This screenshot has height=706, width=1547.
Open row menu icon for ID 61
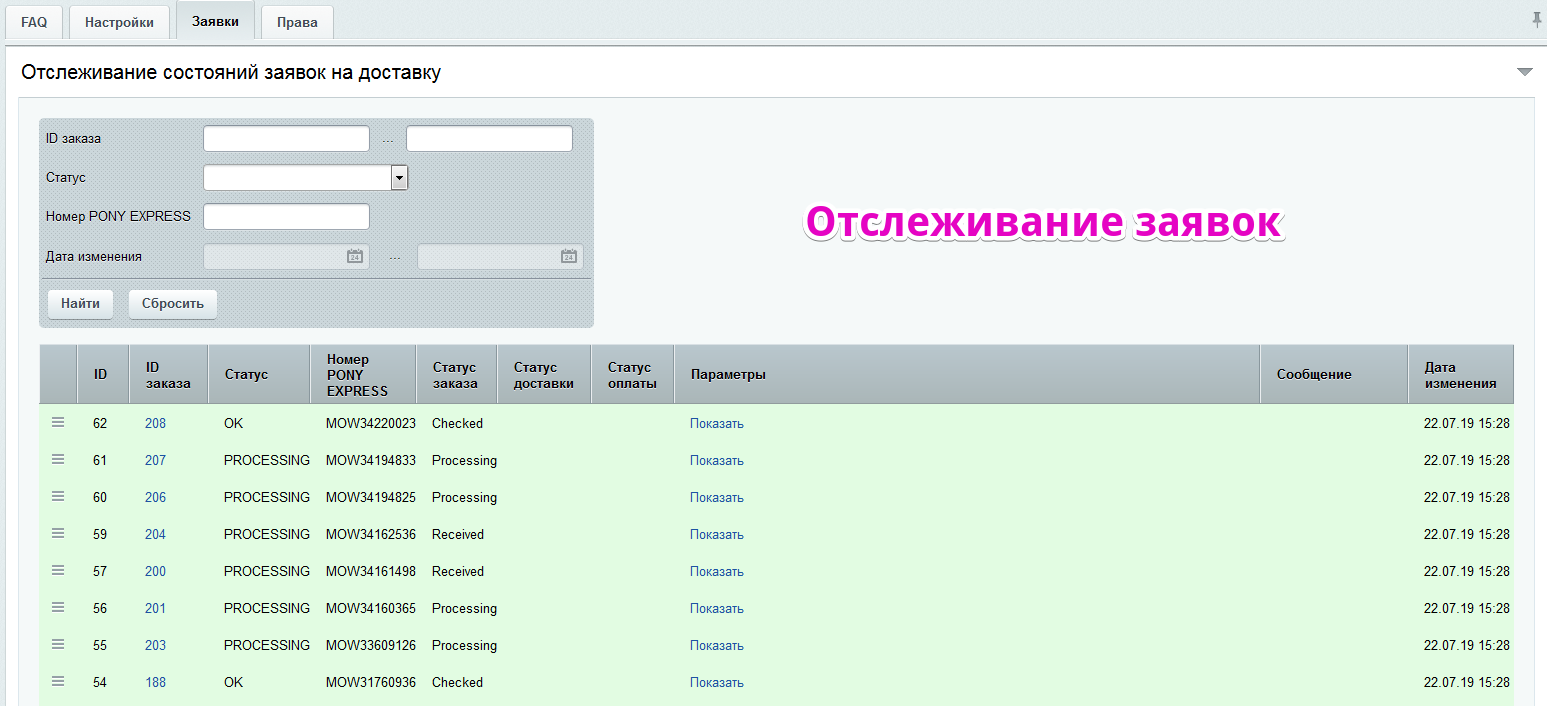(x=58, y=460)
